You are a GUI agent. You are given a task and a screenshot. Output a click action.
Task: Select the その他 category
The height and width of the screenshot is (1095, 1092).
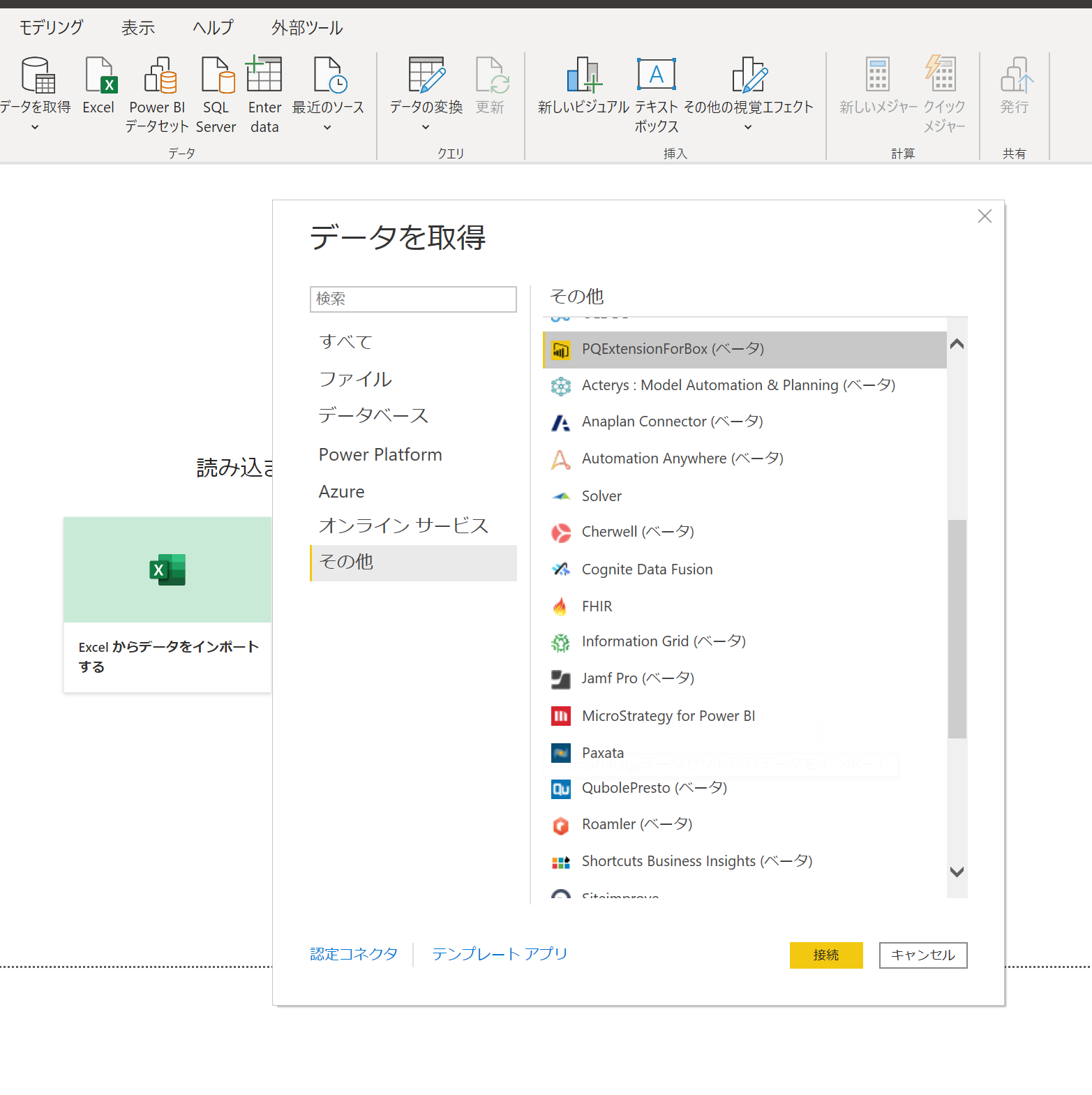click(413, 563)
